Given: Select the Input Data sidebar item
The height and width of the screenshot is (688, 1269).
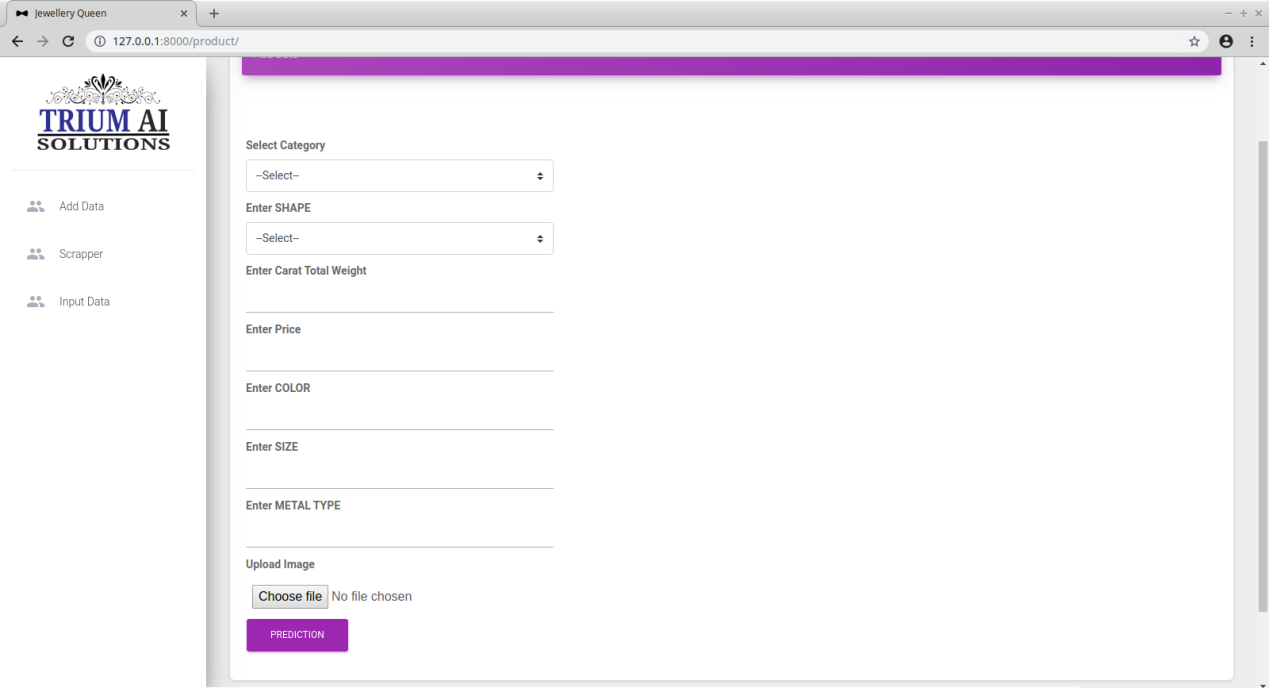Looking at the screenshot, I should click(84, 302).
